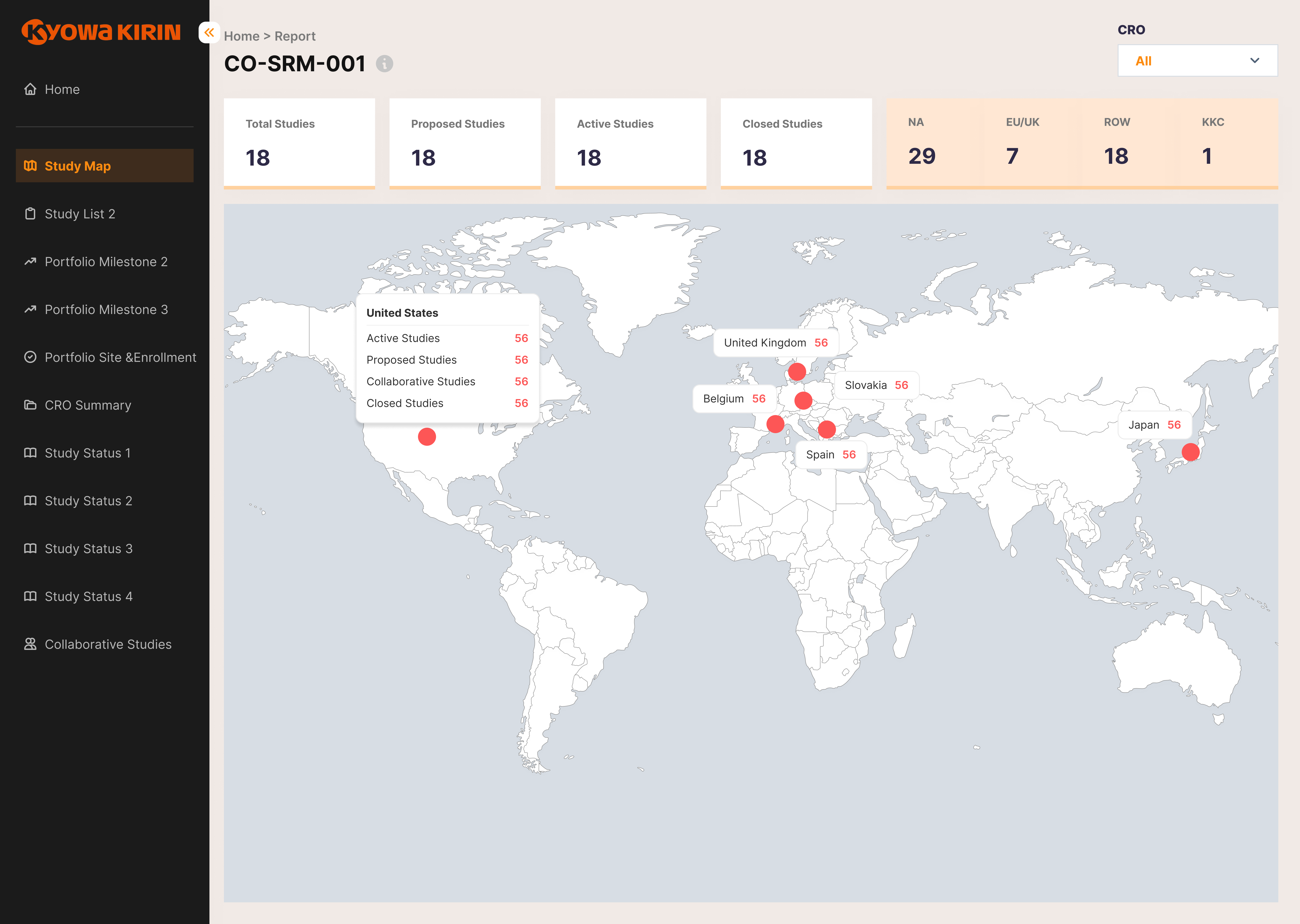Image resolution: width=1300 pixels, height=924 pixels.
Task: Click the info icon beside CO-SRM-001
Action: (385, 64)
